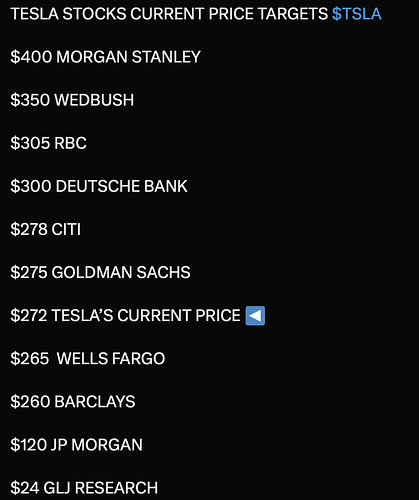Select the headline text Tesla Stocks Current Price Targets
The image size is (419, 500).
[x=169, y=14]
